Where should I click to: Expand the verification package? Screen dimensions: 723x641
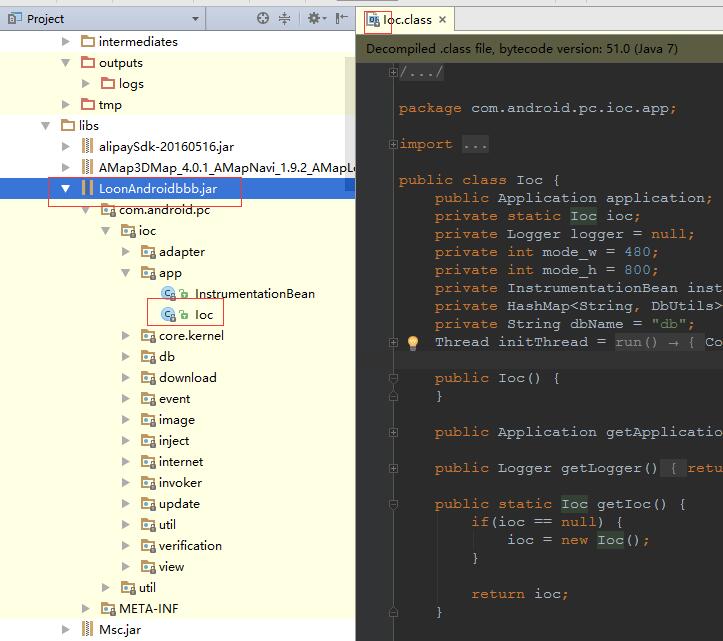tap(125, 546)
